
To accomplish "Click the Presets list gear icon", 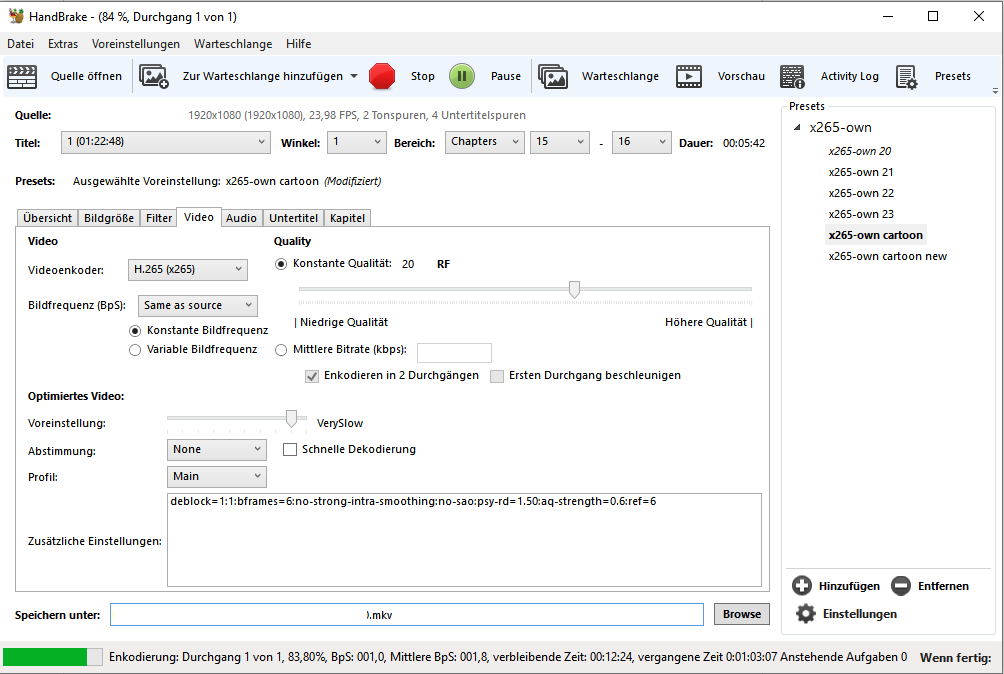I will tap(907, 77).
